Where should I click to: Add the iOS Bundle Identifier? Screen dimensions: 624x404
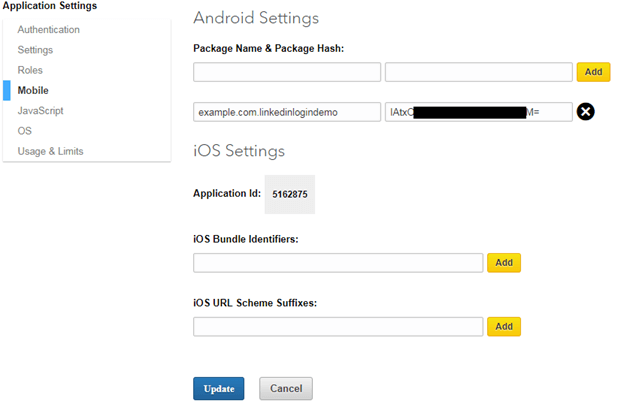tap(504, 263)
